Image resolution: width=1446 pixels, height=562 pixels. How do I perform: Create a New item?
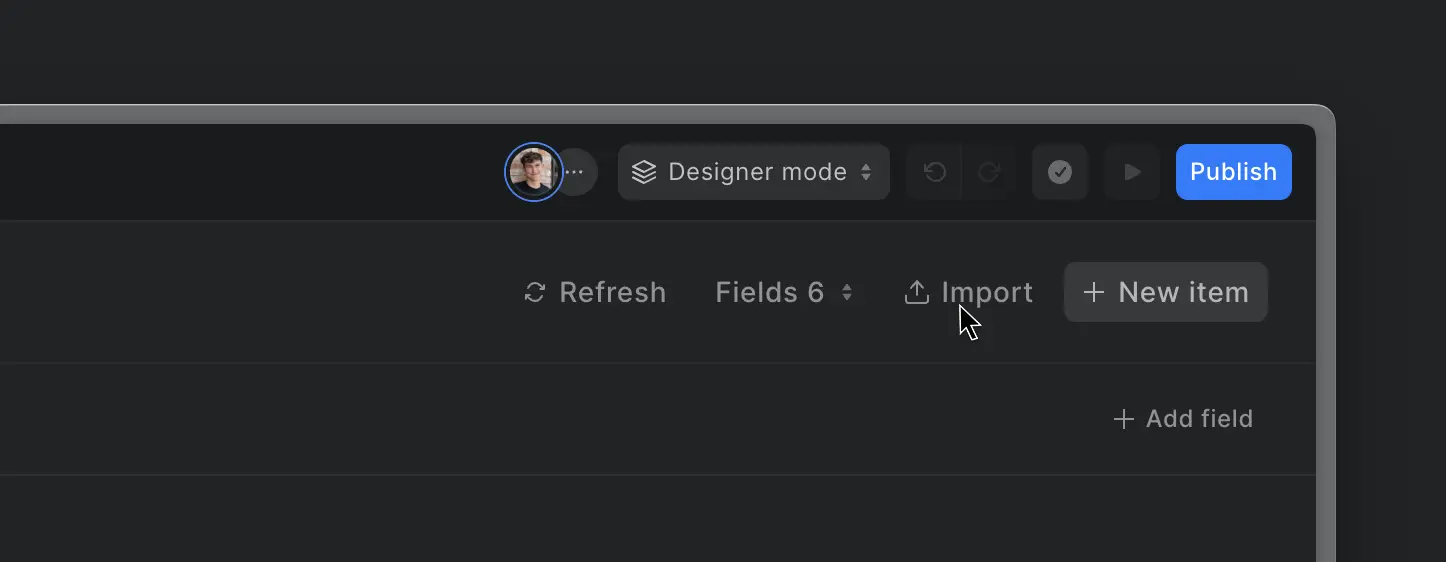click(1166, 292)
